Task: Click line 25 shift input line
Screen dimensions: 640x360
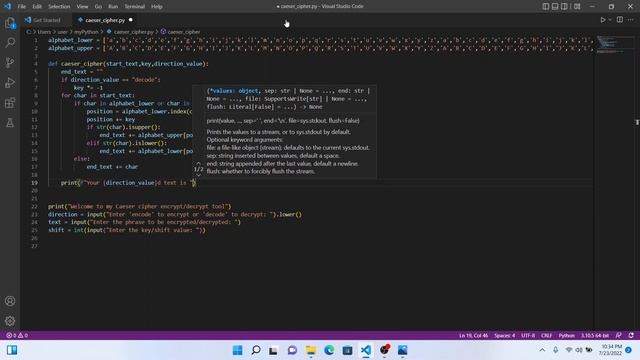Action: (x=127, y=230)
